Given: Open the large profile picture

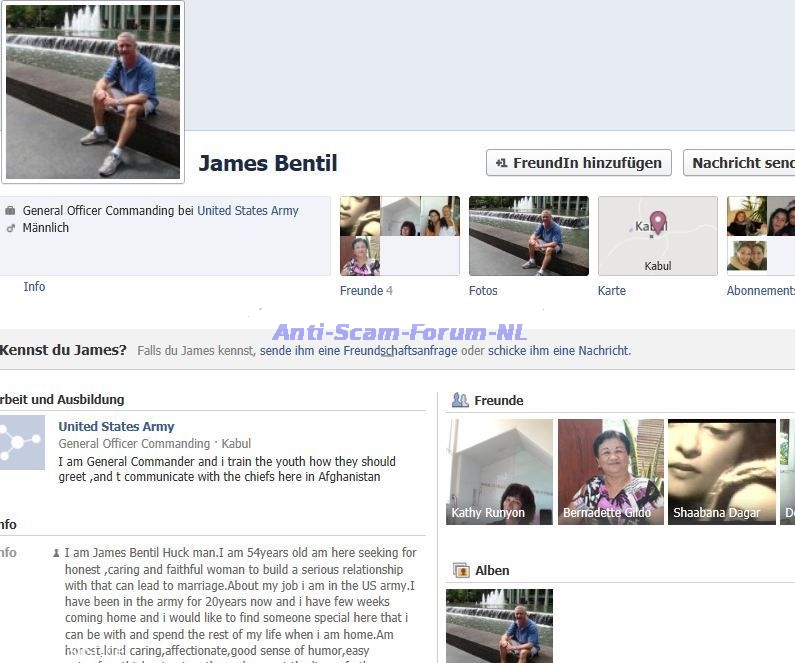Looking at the screenshot, I should click(x=93, y=92).
